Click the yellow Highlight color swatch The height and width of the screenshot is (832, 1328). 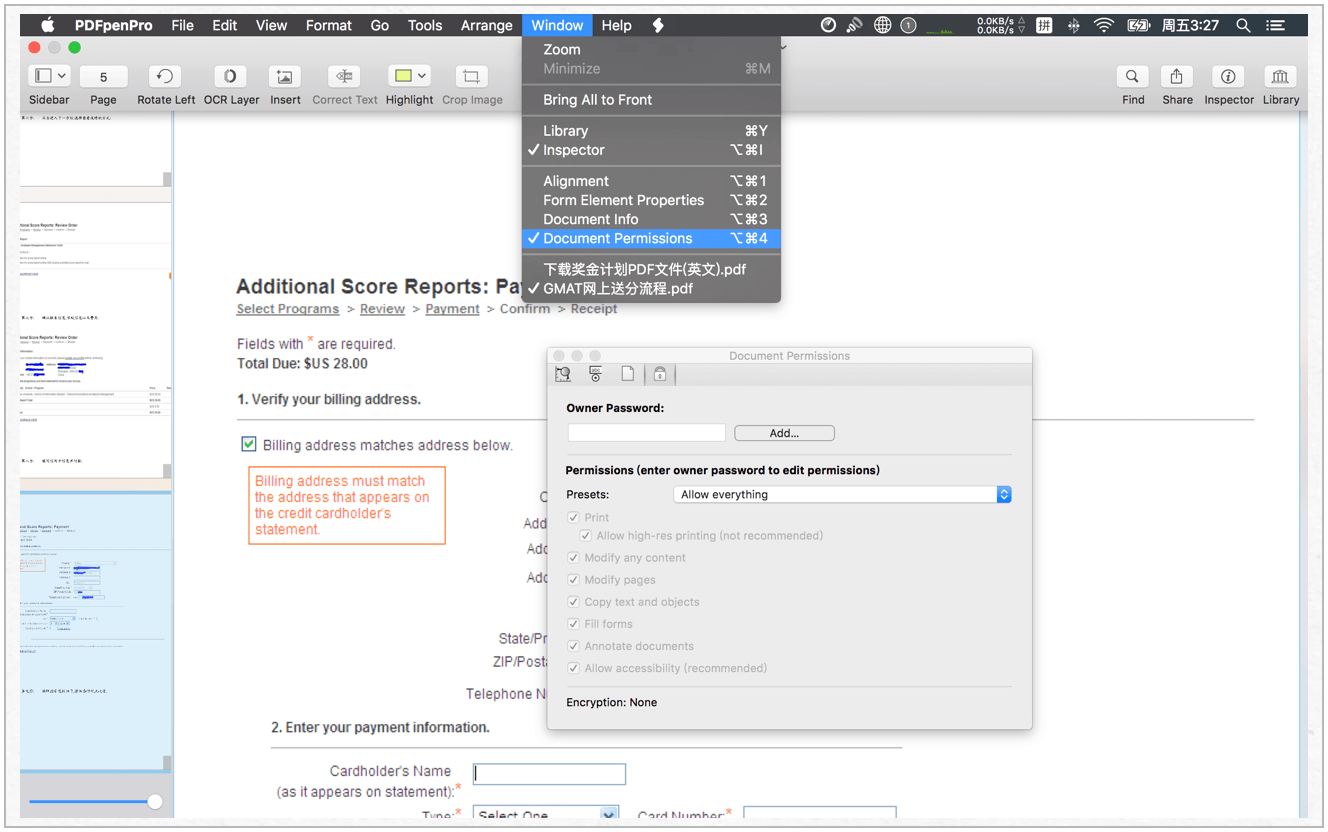403,76
